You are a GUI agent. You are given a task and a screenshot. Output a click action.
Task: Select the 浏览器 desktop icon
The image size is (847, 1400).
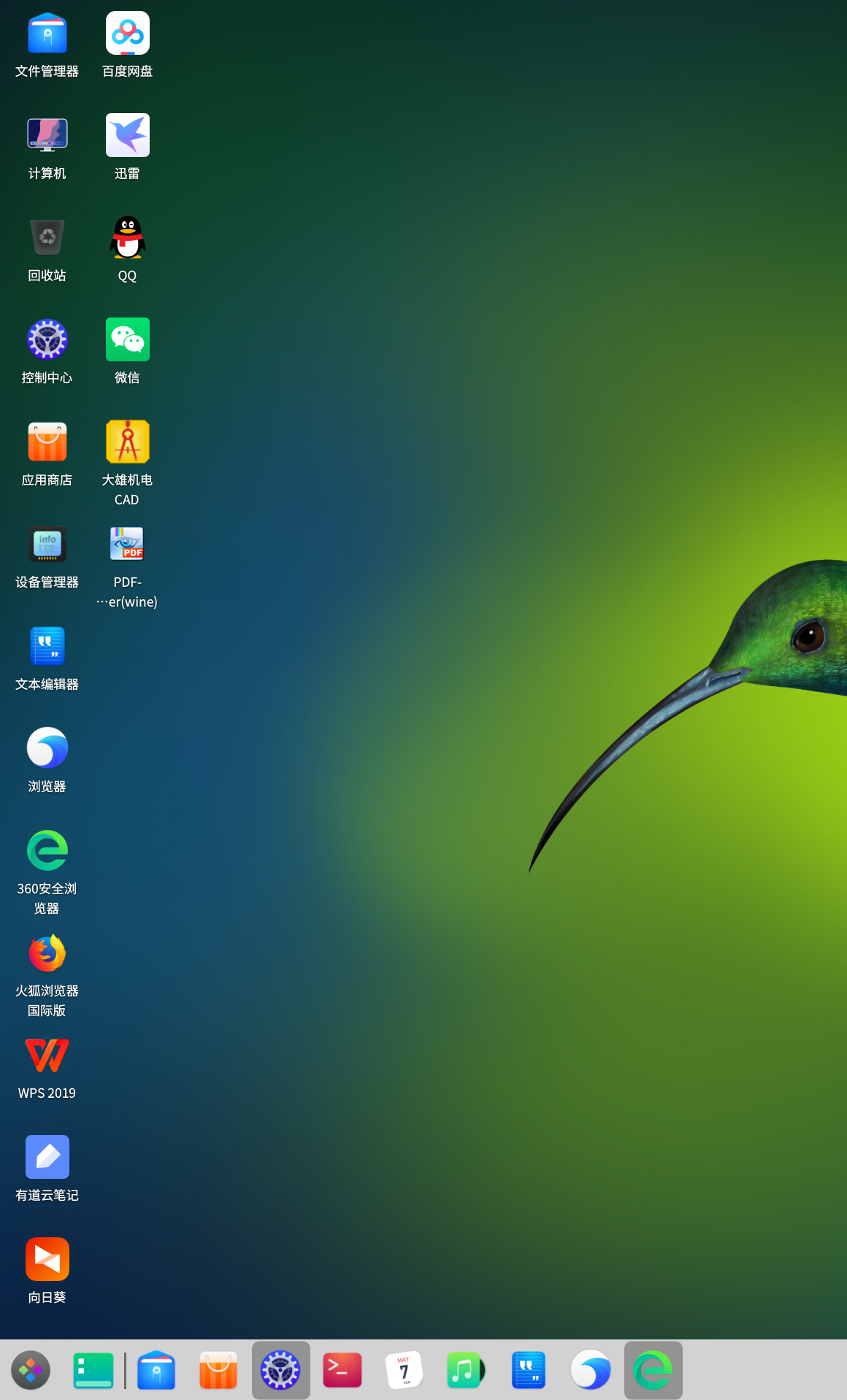pos(47,748)
